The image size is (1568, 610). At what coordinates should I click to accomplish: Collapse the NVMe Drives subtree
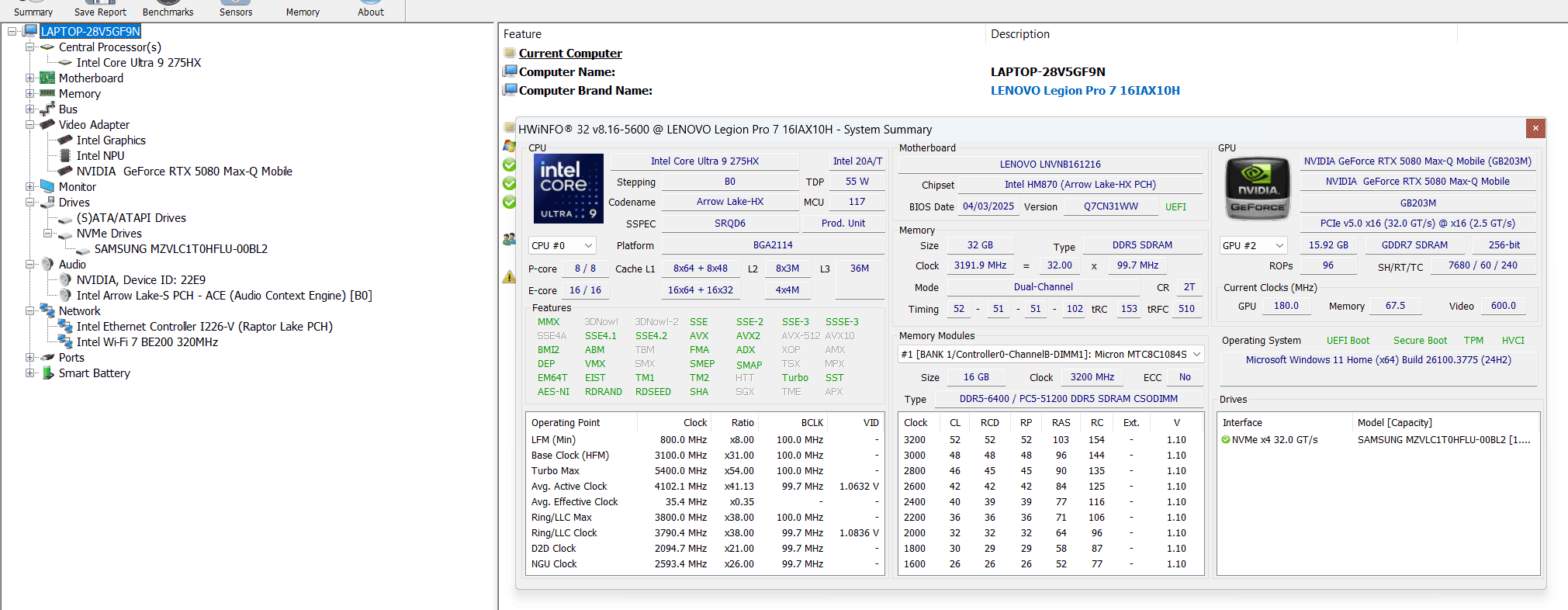pyautogui.click(x=47, y=233)
